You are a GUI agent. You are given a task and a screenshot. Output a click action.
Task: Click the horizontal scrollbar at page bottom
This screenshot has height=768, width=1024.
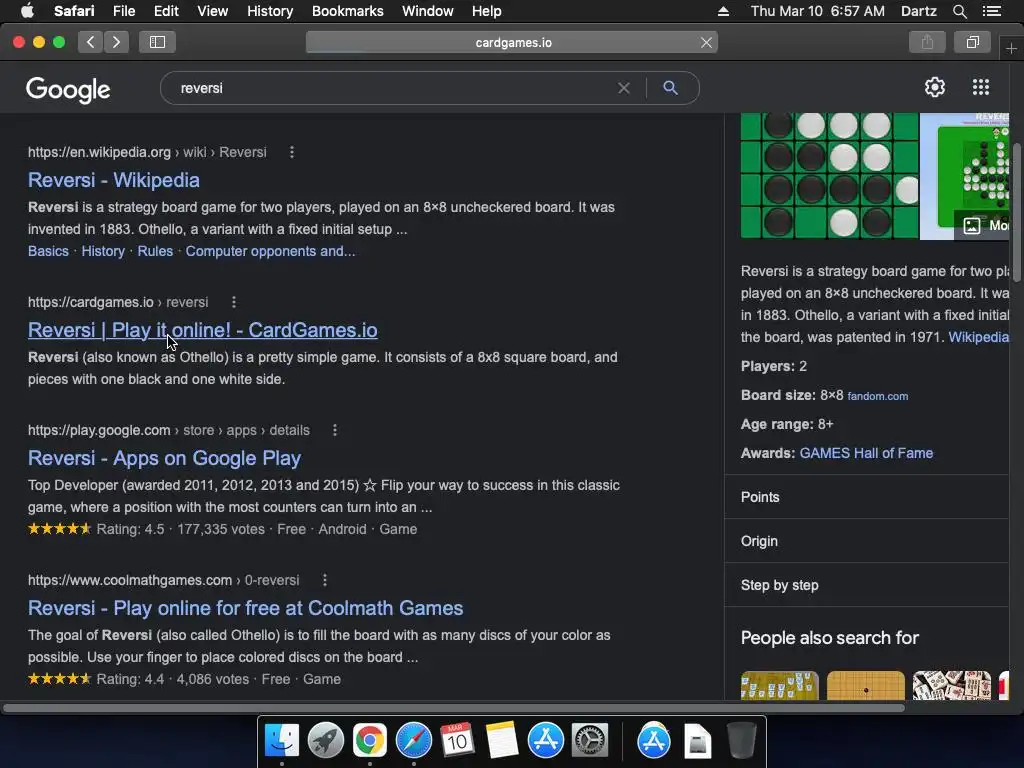pyautogui.click(x=453, y=708)
